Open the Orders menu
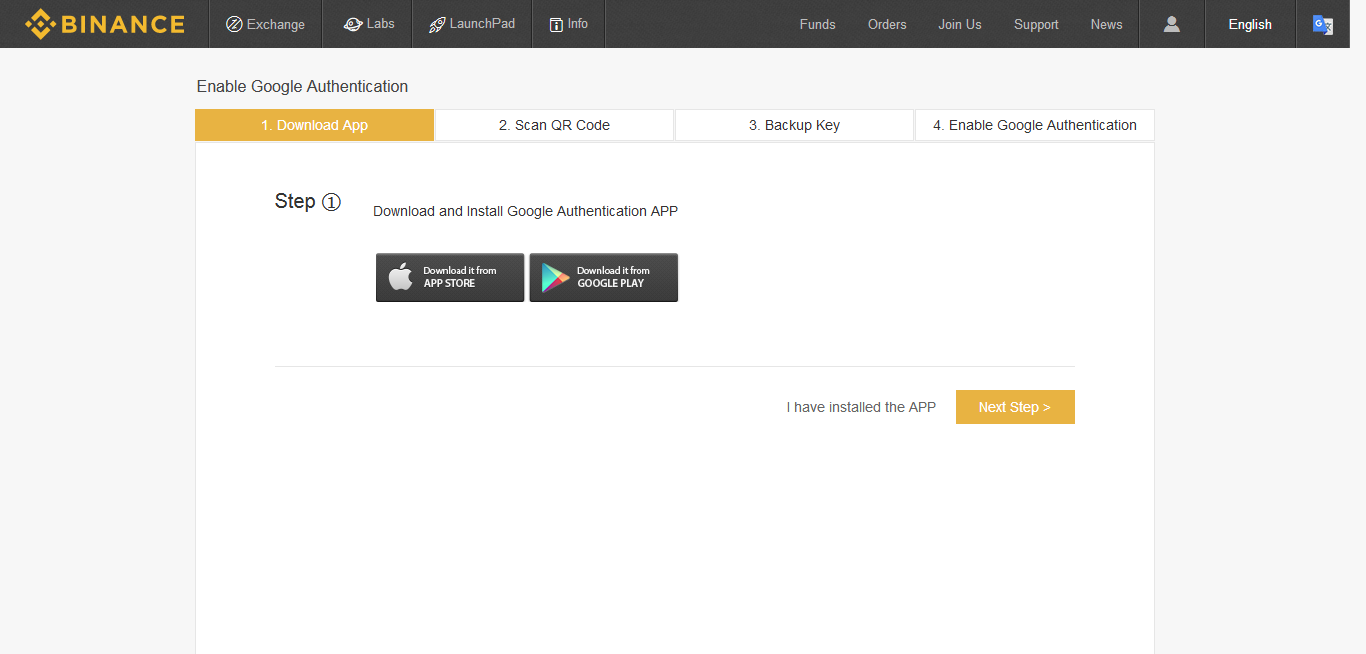 pos(887,24)
